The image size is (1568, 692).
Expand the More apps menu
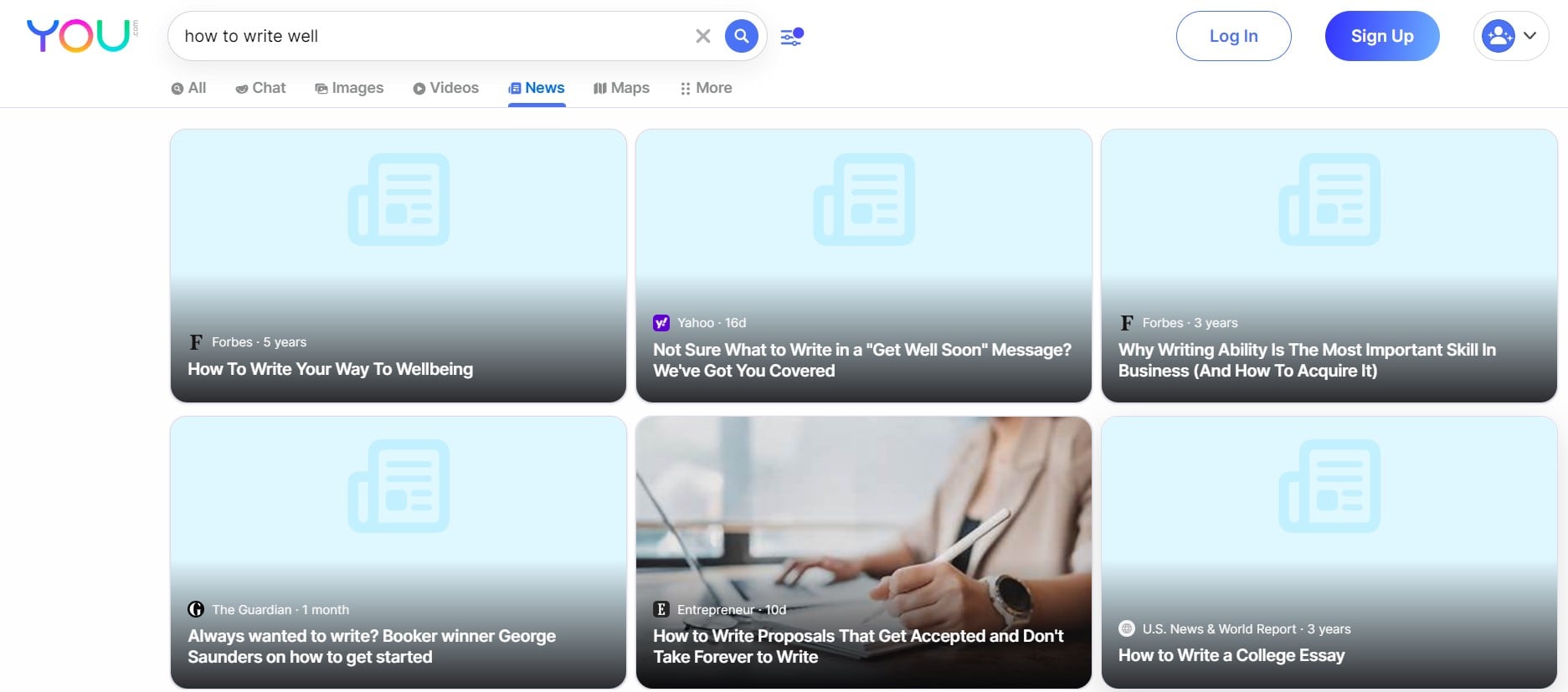pos(706,88)
